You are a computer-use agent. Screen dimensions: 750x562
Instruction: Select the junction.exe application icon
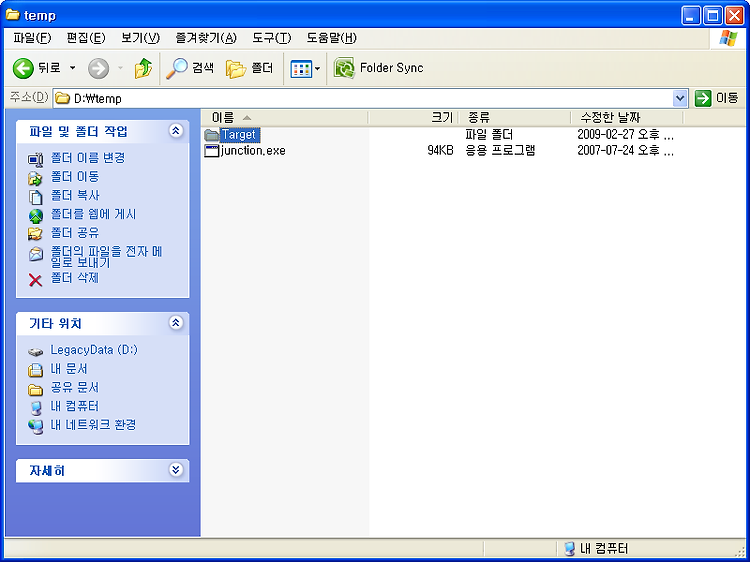[x=211, y=151]
